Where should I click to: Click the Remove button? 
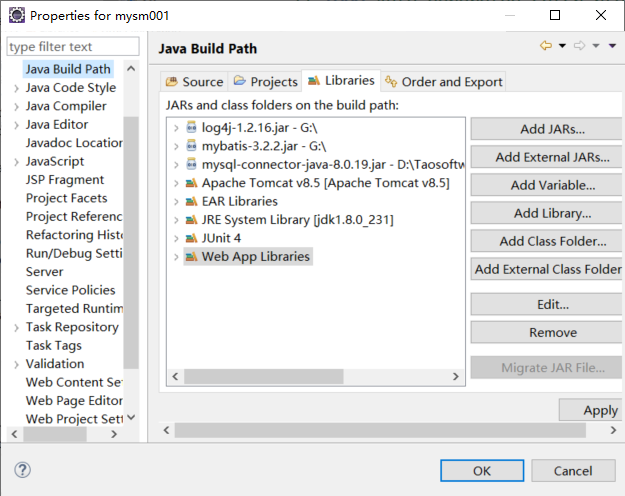tap(552, 332)
